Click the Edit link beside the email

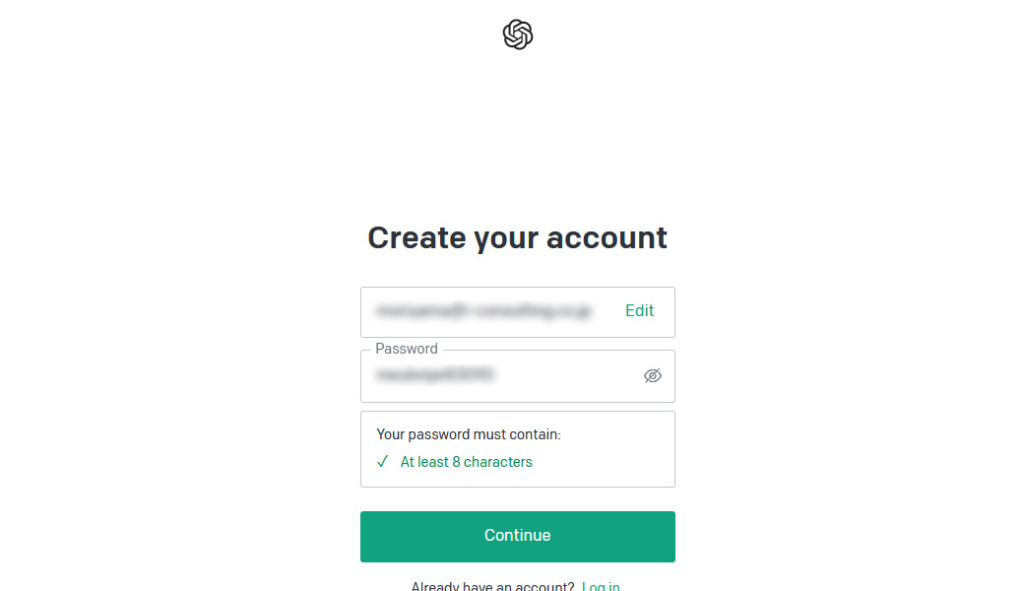(639, 311)
